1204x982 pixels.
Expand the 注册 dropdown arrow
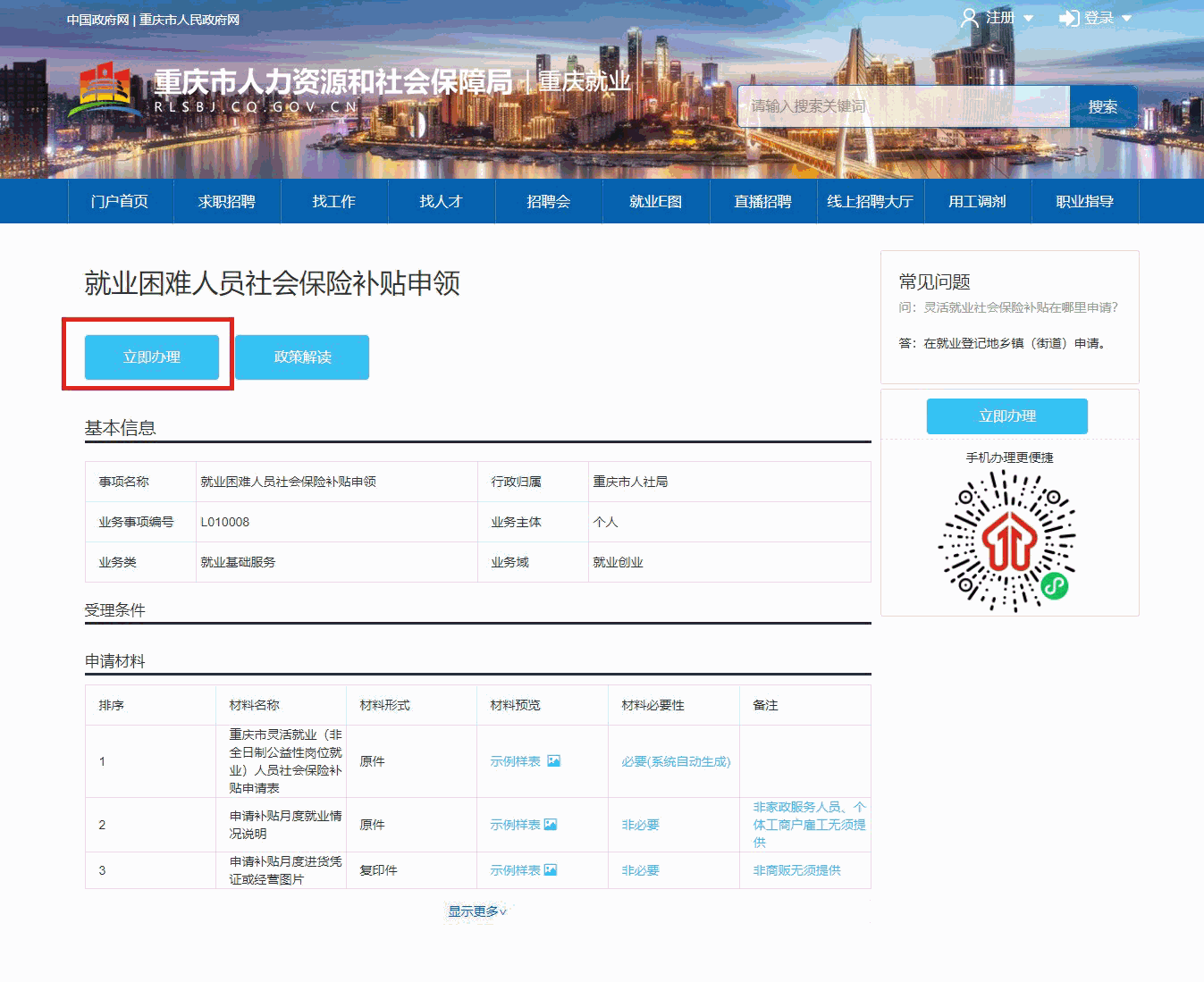(1028, 19)
